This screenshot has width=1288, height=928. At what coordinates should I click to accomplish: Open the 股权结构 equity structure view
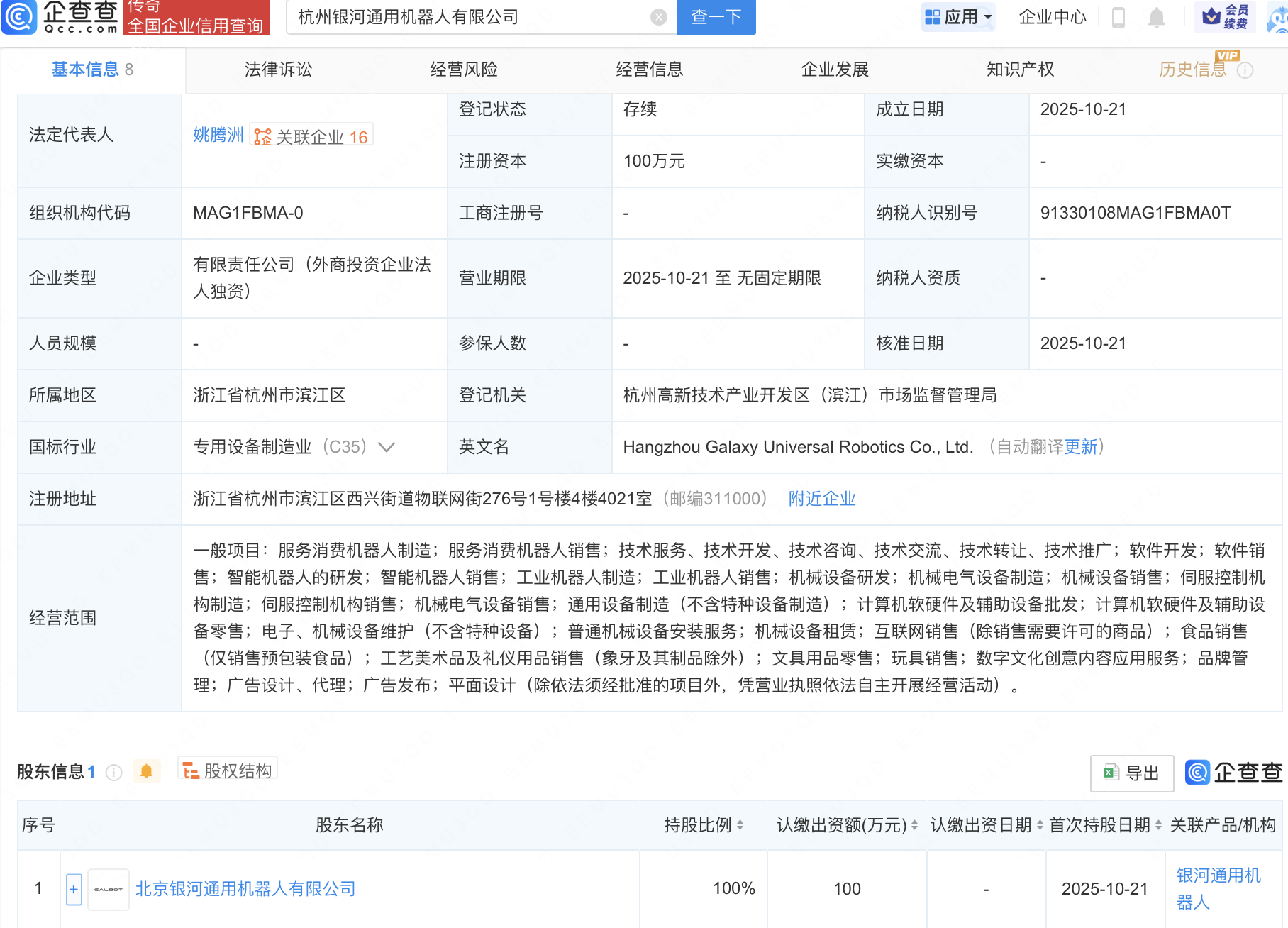pos(228,770)
